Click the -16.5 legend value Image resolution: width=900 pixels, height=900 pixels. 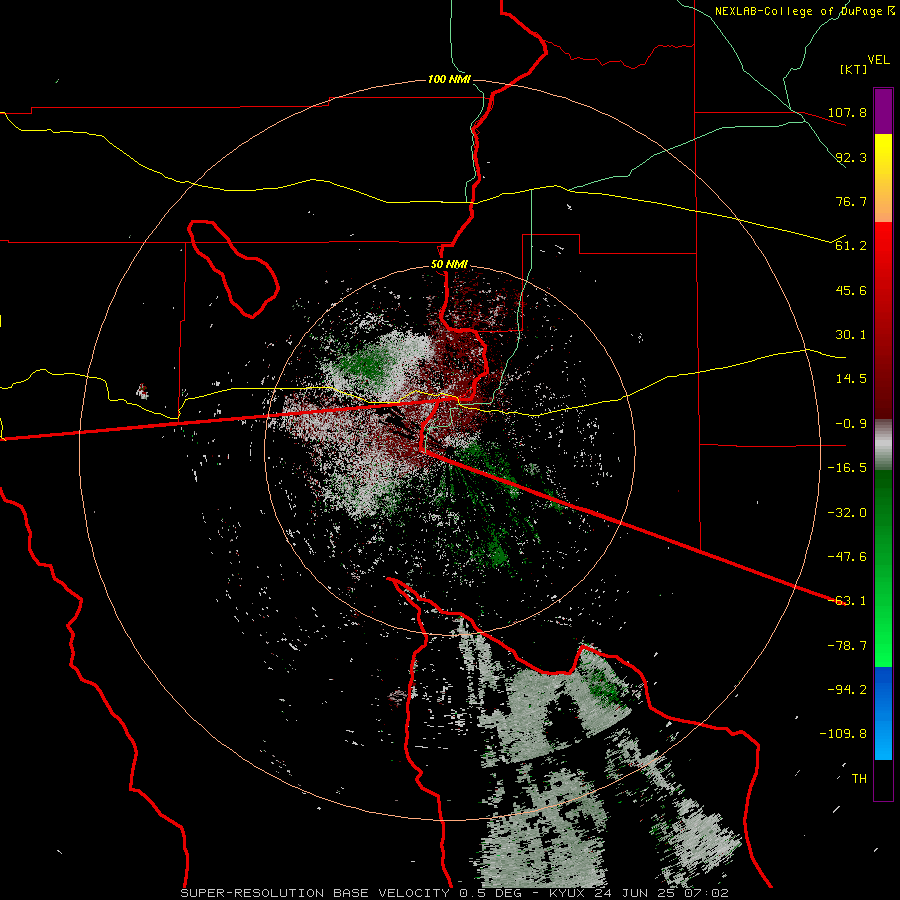847,468
